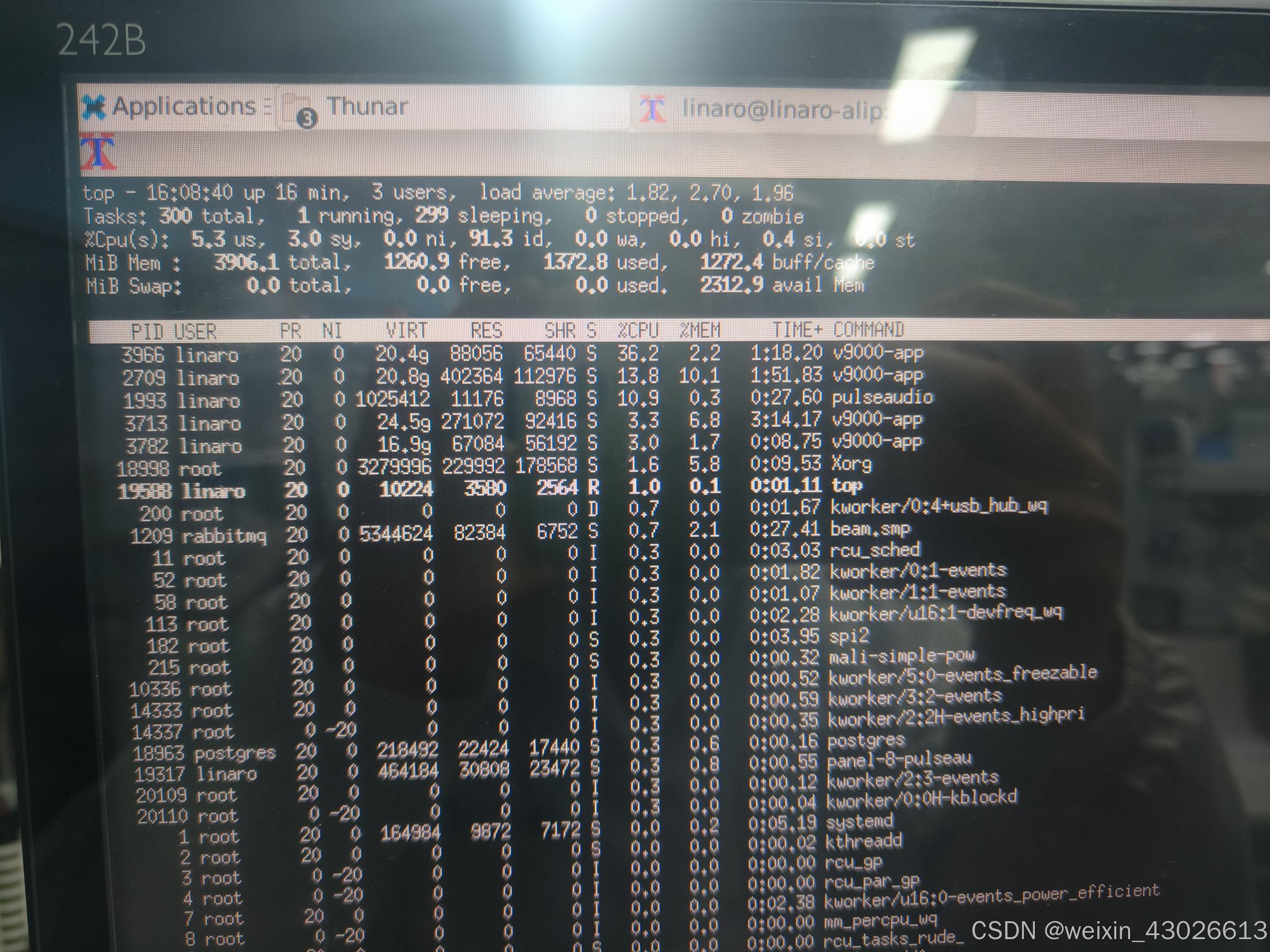Viewport: 1270px width, 952px height.
Task: Grab the panel handle after Applications
Action: (267, 107)
